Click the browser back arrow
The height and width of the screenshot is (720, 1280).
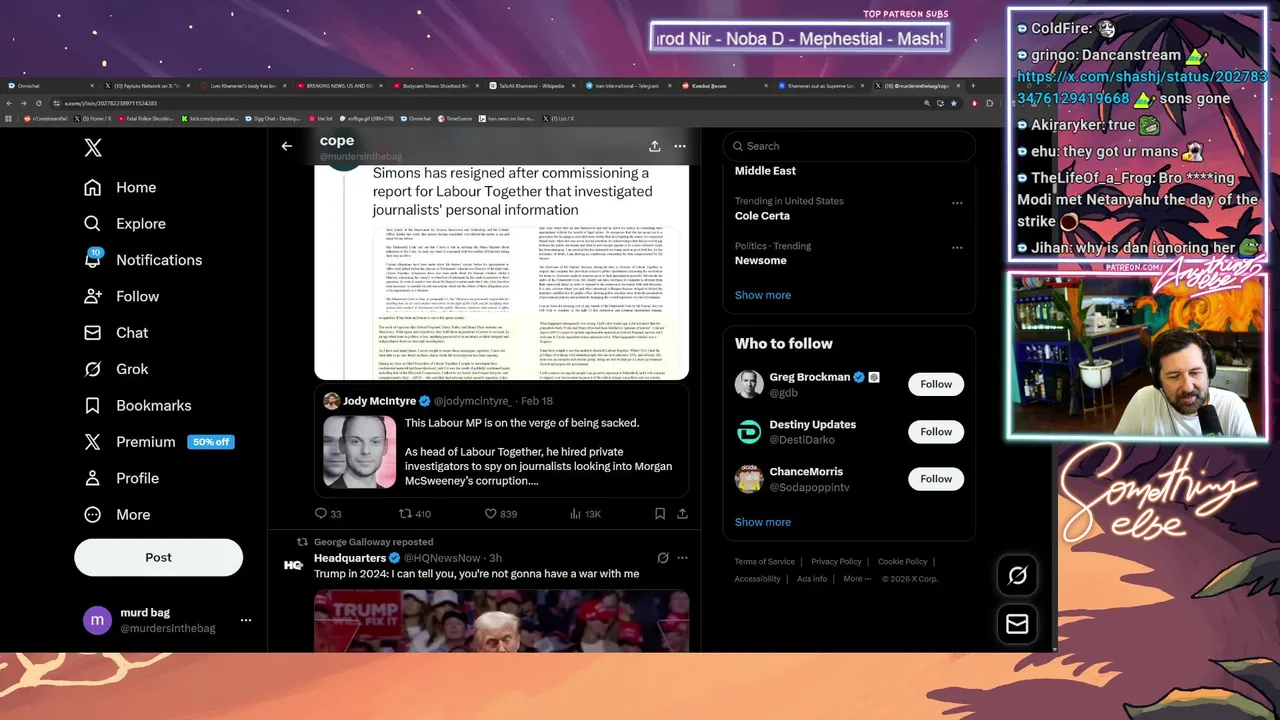tap(10, 103)
